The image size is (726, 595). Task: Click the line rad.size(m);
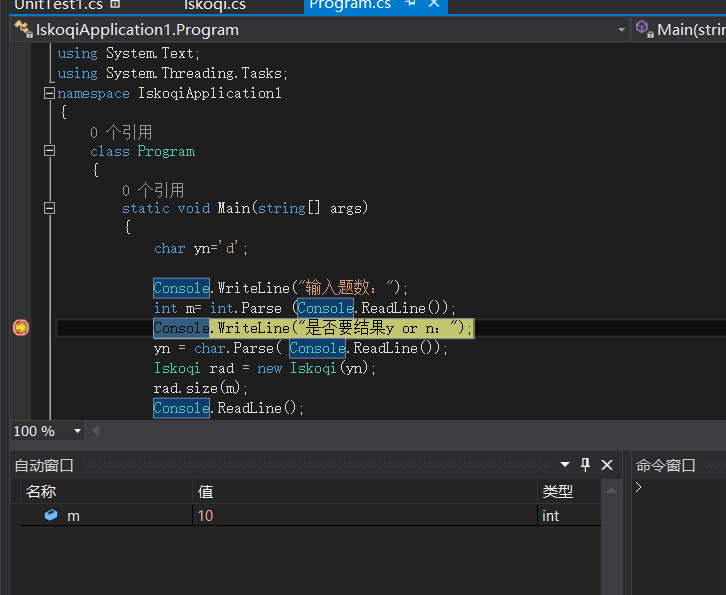click(x=200, y=388)
